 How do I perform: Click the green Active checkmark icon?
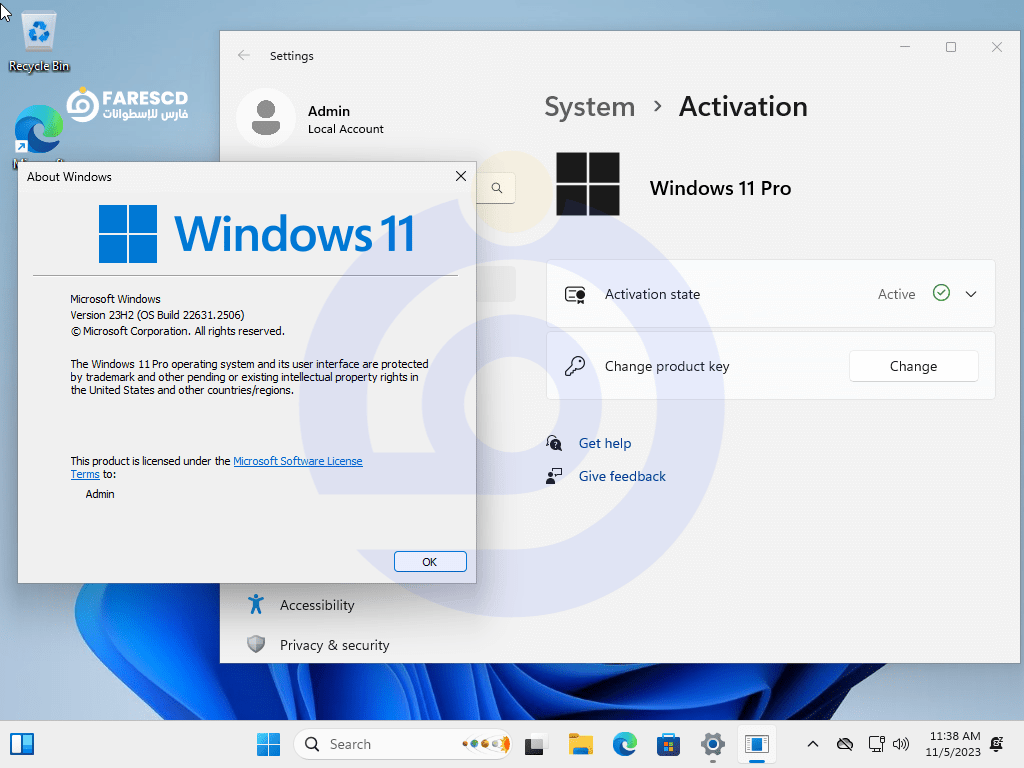[941, 293]
